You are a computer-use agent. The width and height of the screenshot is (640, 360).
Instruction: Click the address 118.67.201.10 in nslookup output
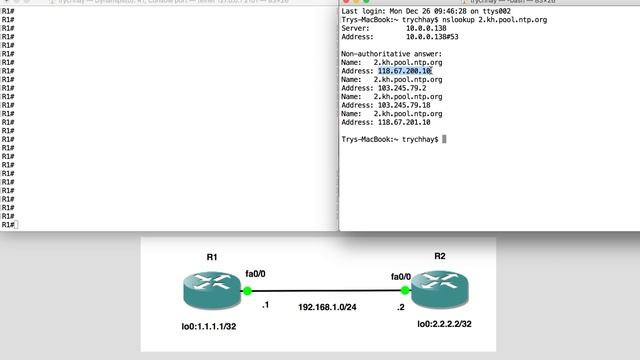point(404,122)
